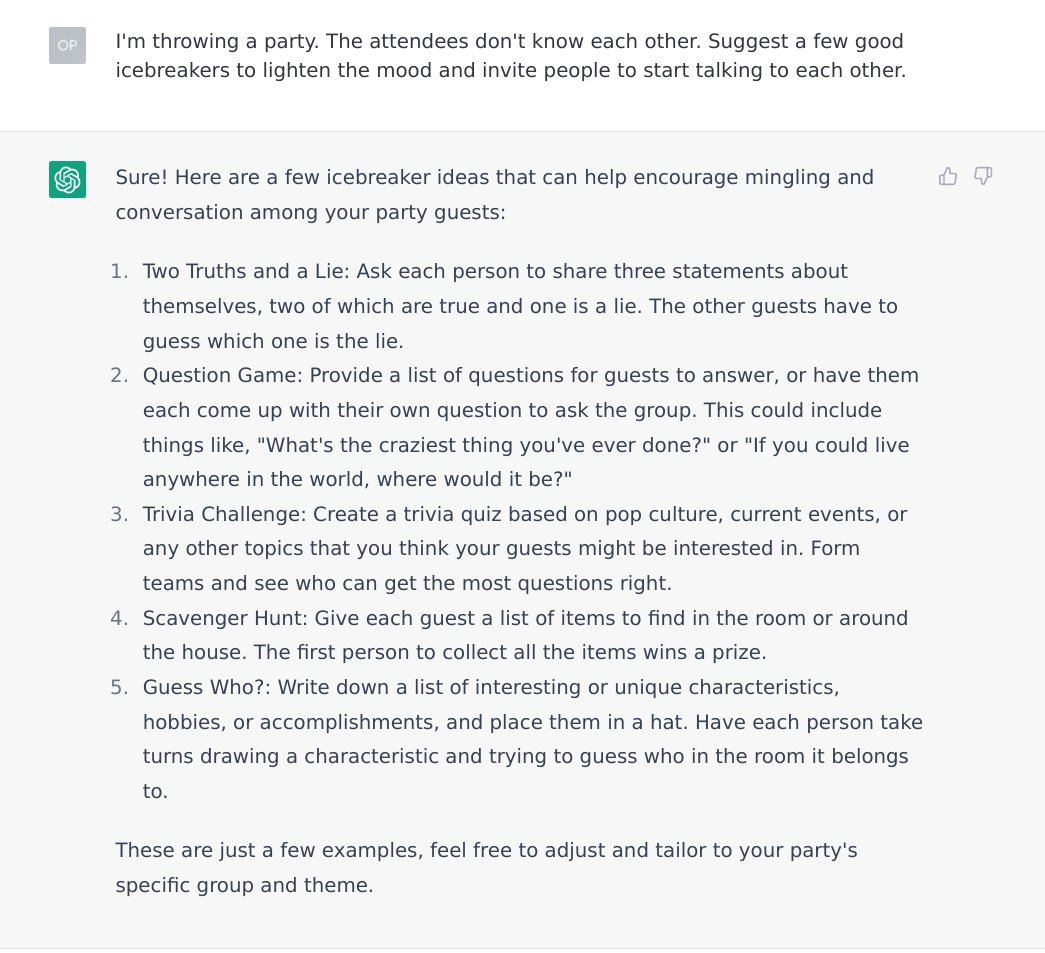The height and width of the screenshot is (953, 1045).
Task: Click the thumbs up icon
Action: tap(948, 176)
